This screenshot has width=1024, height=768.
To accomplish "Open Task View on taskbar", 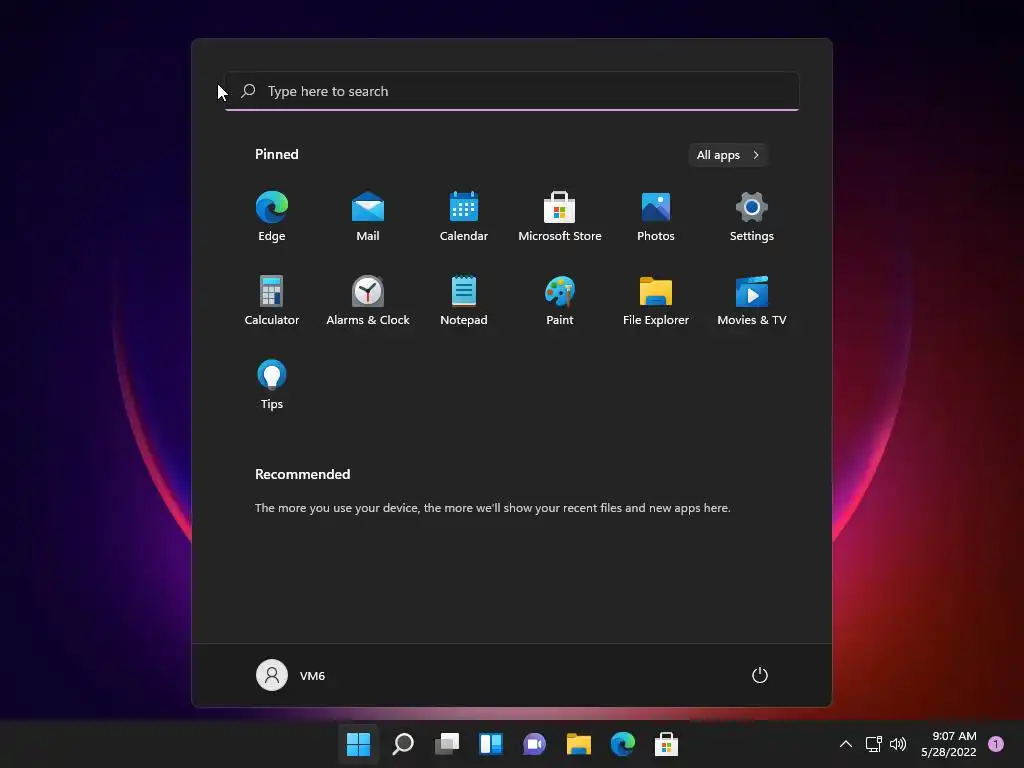I will (x=447, y=744).
